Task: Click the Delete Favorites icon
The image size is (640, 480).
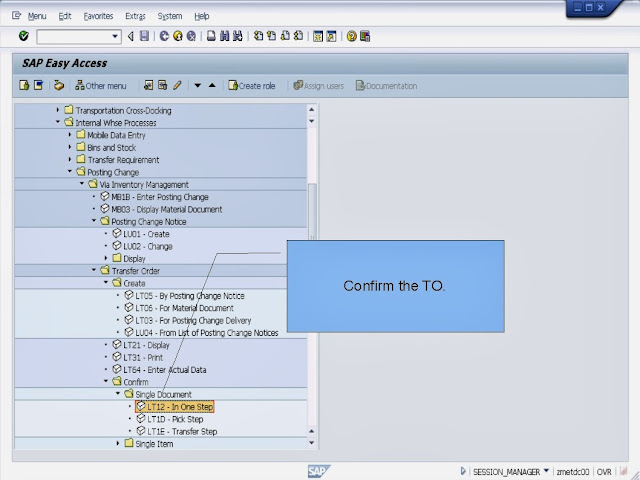Action: (162, 85)
